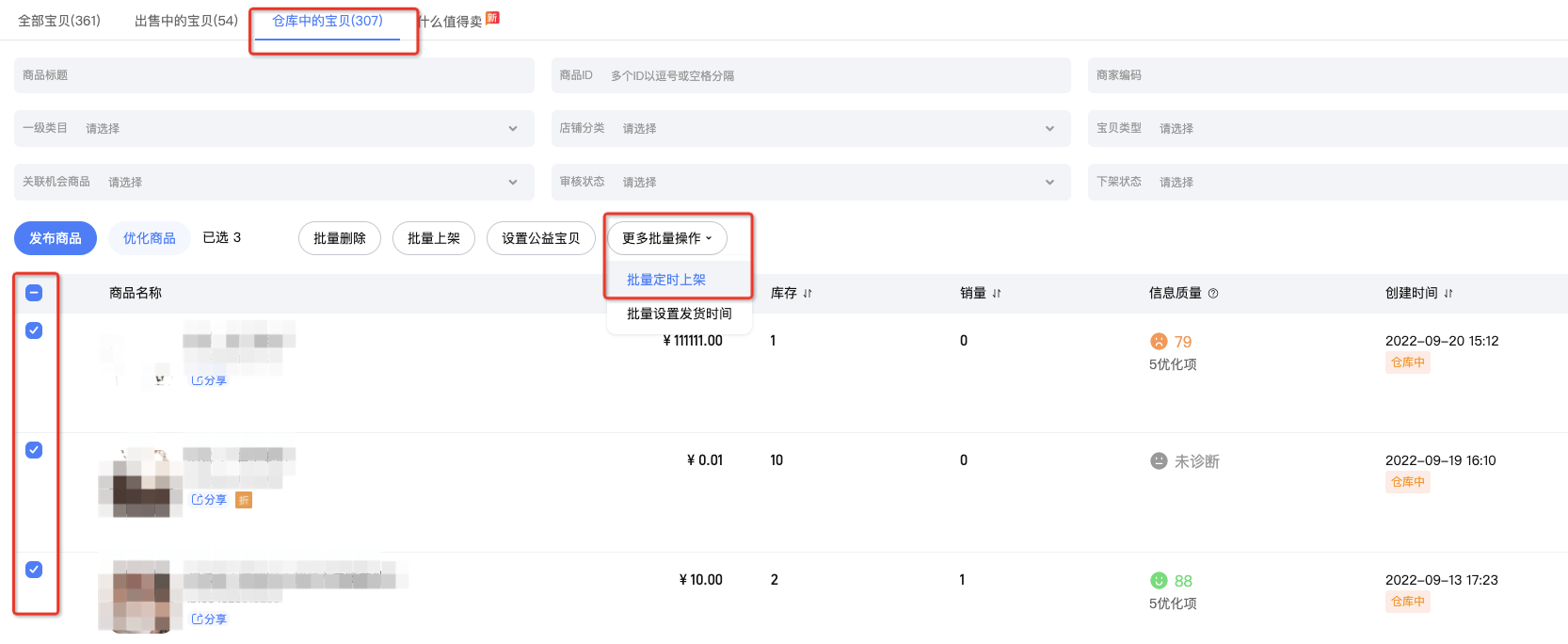The width and height of the screenshot is (1568, 644).
Task: Click the 优化商品 button
Action: (150, 238)
